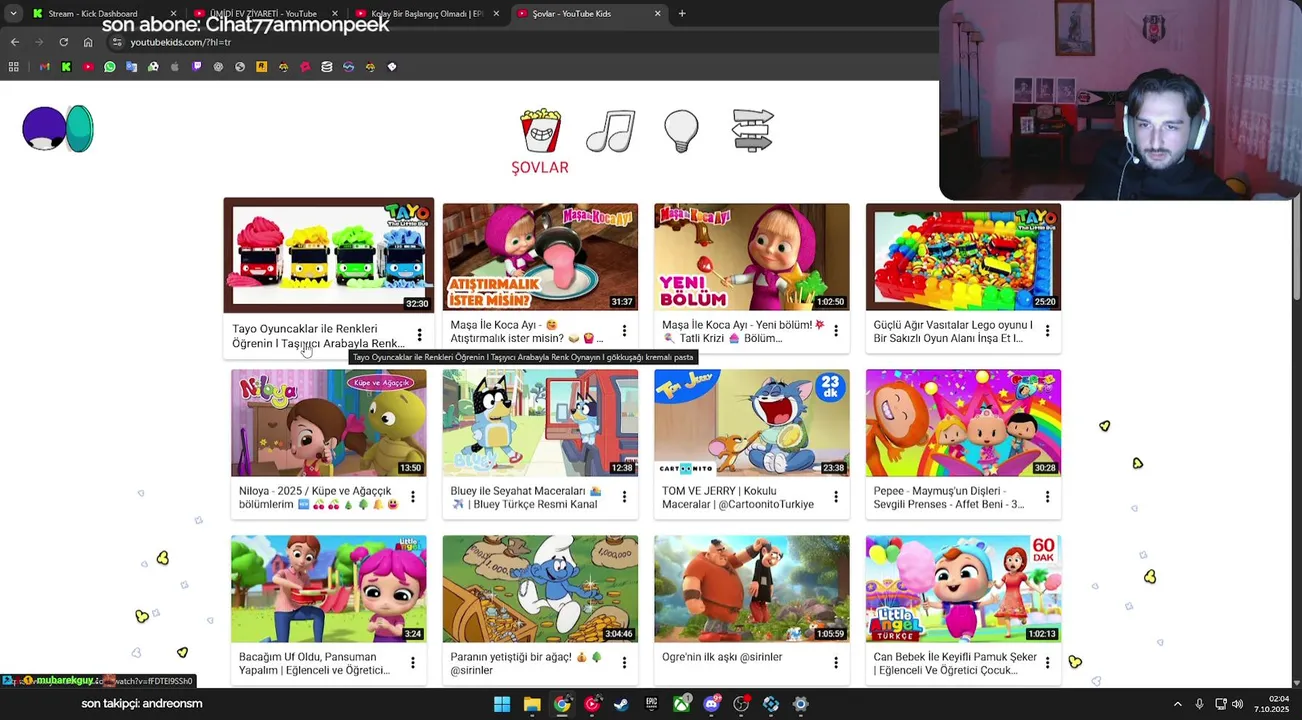
Task: Open Maşa İle Koca Ayı - Yeni bölüm title
Action: [743, 331]
